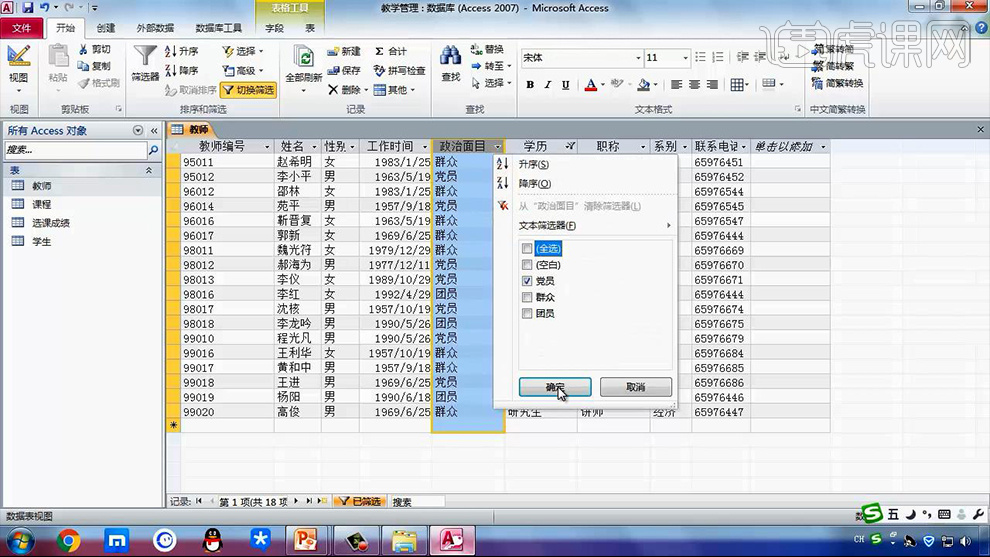
Task: Click the 新建 new record icon
Action: 333,52
